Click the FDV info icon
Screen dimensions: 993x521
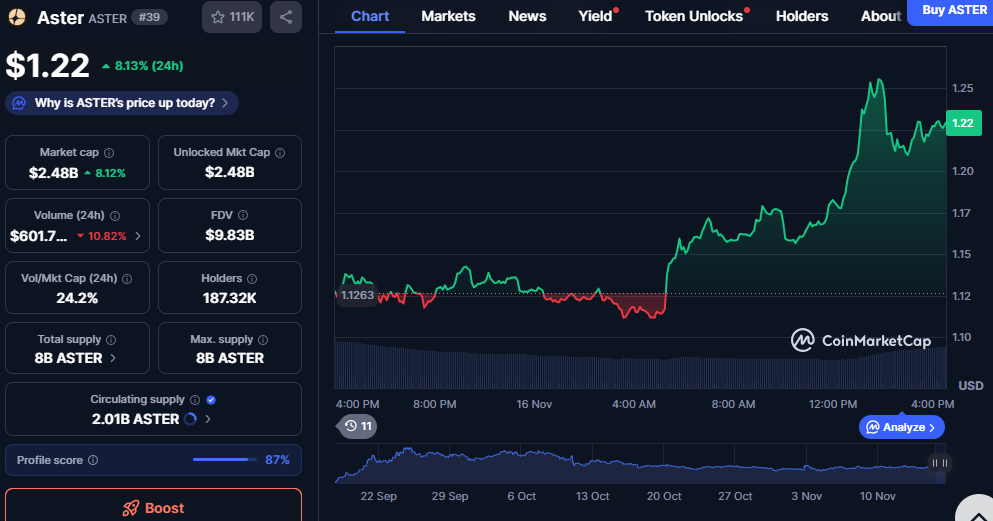click(x=243, y=215)
